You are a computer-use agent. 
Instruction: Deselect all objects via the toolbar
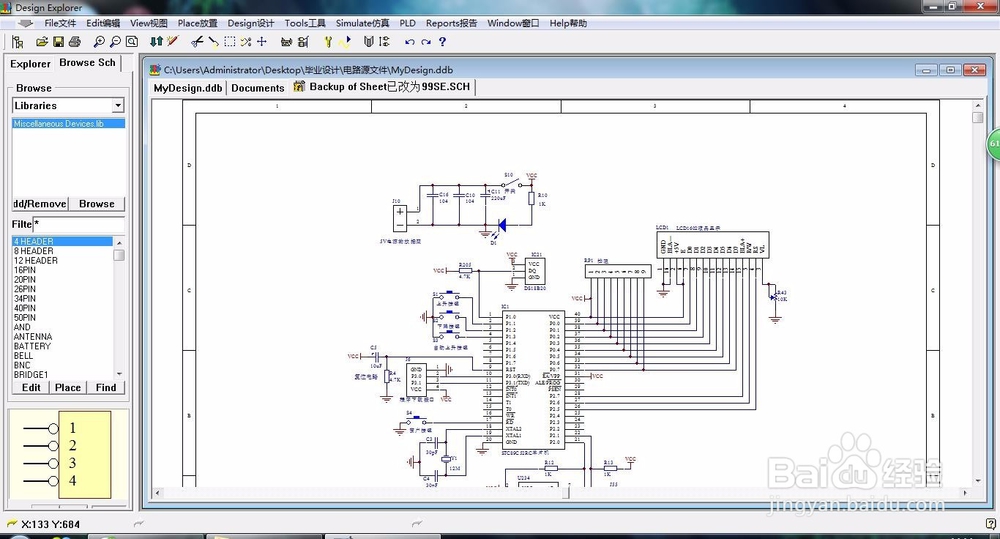pos(246,42)
